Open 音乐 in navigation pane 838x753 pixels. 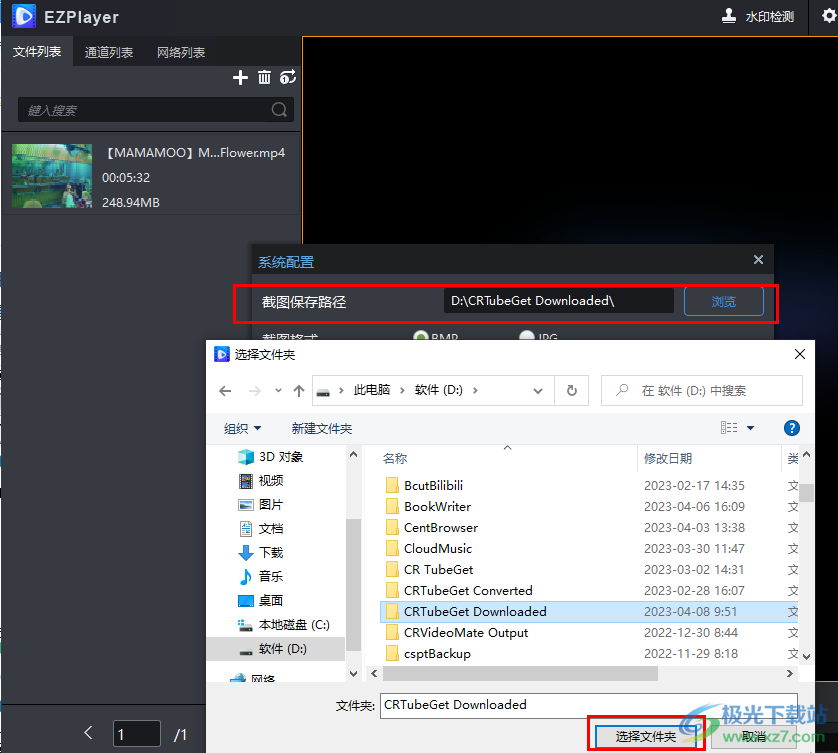click(x=261, y=577)
